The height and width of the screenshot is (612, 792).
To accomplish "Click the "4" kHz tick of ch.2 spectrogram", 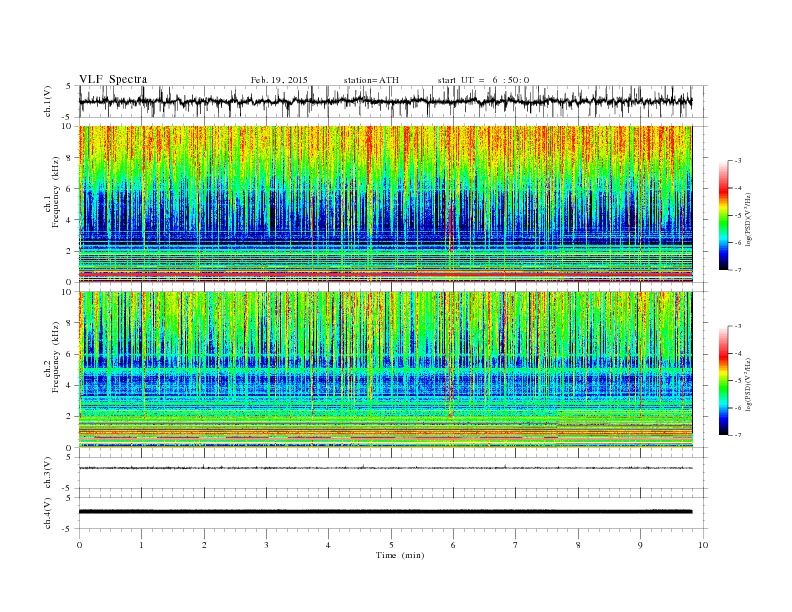I will [x=70, y=385].
